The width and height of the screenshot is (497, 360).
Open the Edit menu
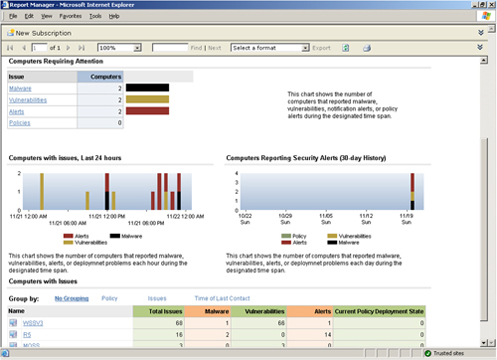[x=29, y=16]
